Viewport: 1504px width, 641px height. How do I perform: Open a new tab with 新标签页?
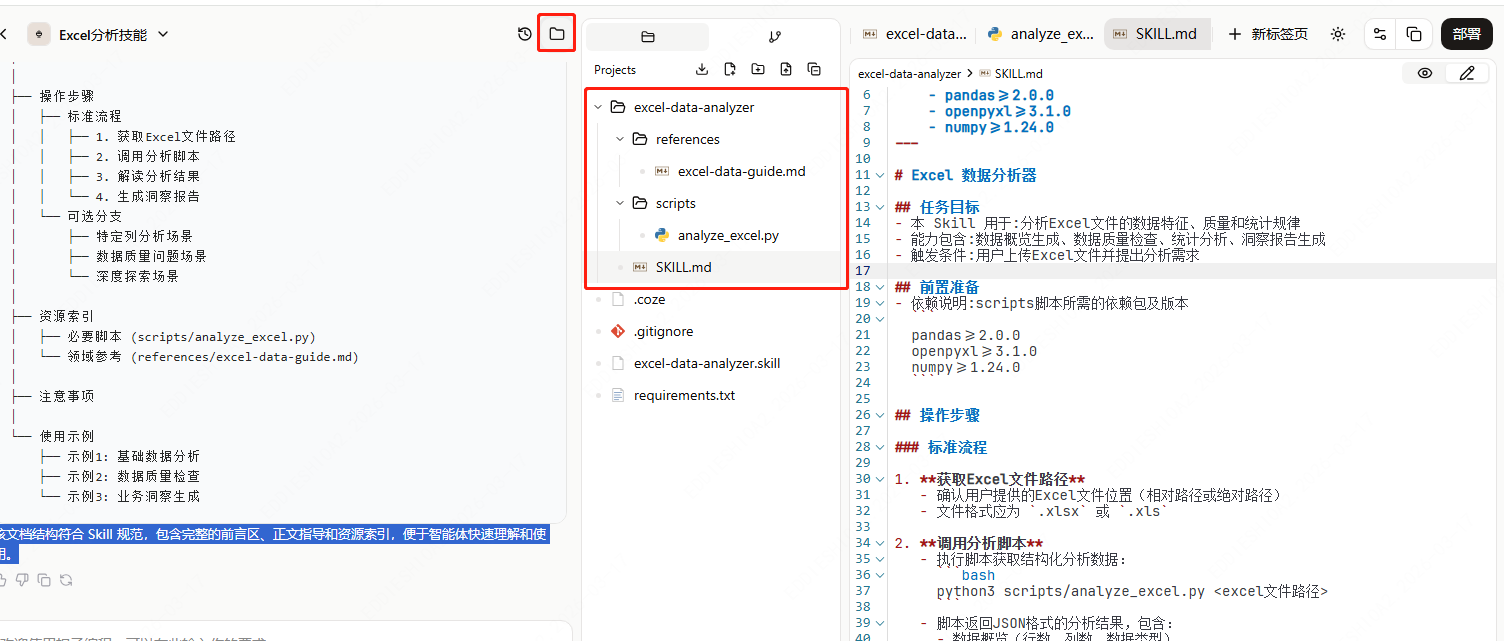[1267, 34]
